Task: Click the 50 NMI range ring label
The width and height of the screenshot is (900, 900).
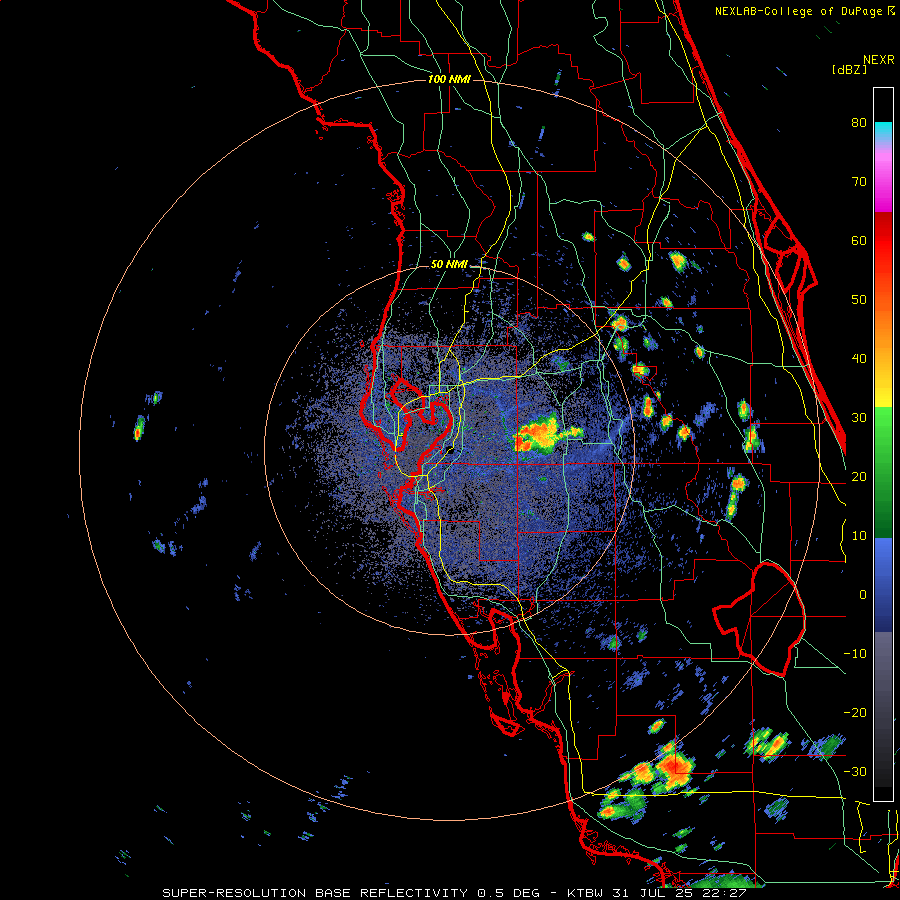Action: point(449,265)
